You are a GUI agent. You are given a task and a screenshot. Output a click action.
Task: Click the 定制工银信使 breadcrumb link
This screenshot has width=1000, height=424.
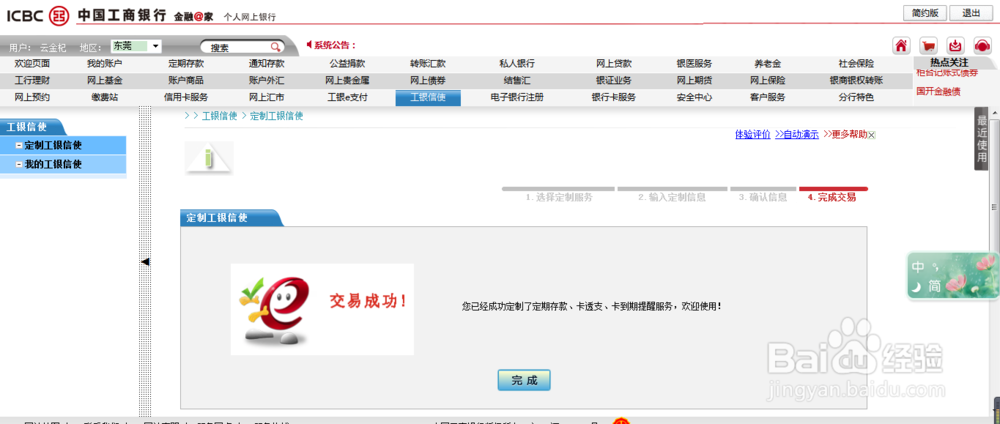pyautogui.click(x=276, y=116)
